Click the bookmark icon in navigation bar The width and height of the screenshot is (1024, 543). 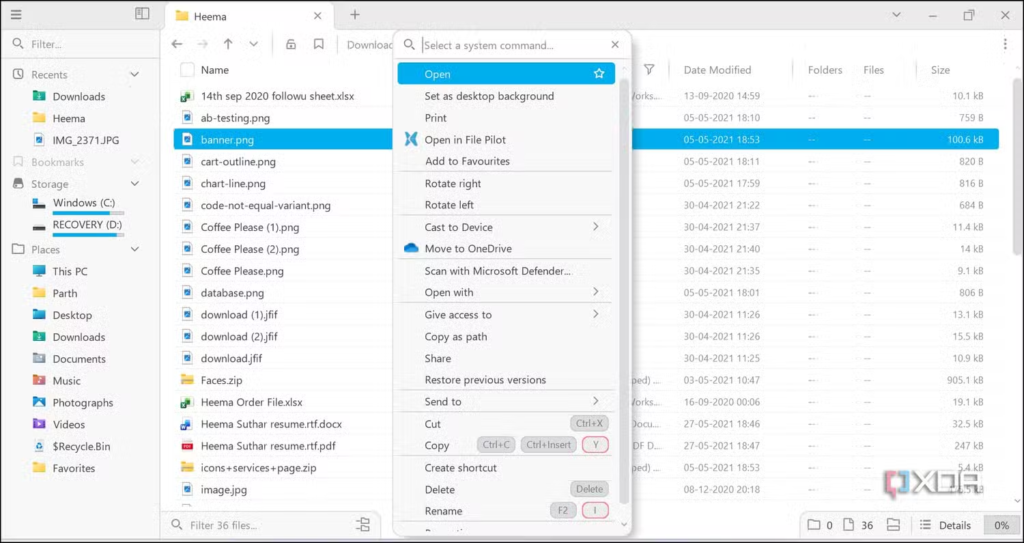tap(318, 44)
